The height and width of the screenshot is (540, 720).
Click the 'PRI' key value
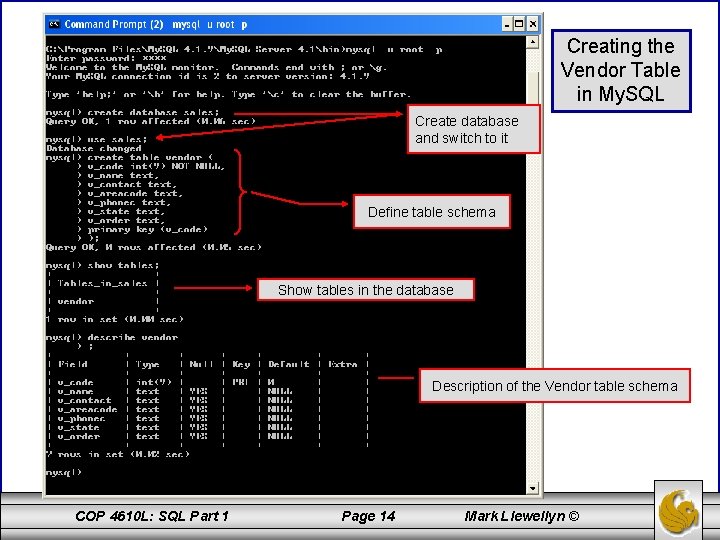pyautogui.click(x=240, y=382)
